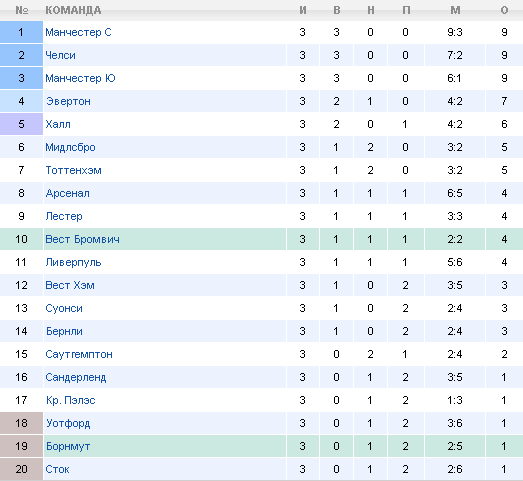Select the highlighted Борнмут team link
Image resolution: width=523 pixels, height=481 pixels.
(68, 446)
